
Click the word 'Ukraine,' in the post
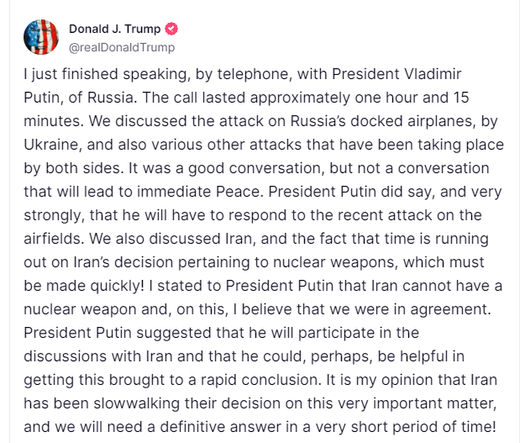coord(53,145)
